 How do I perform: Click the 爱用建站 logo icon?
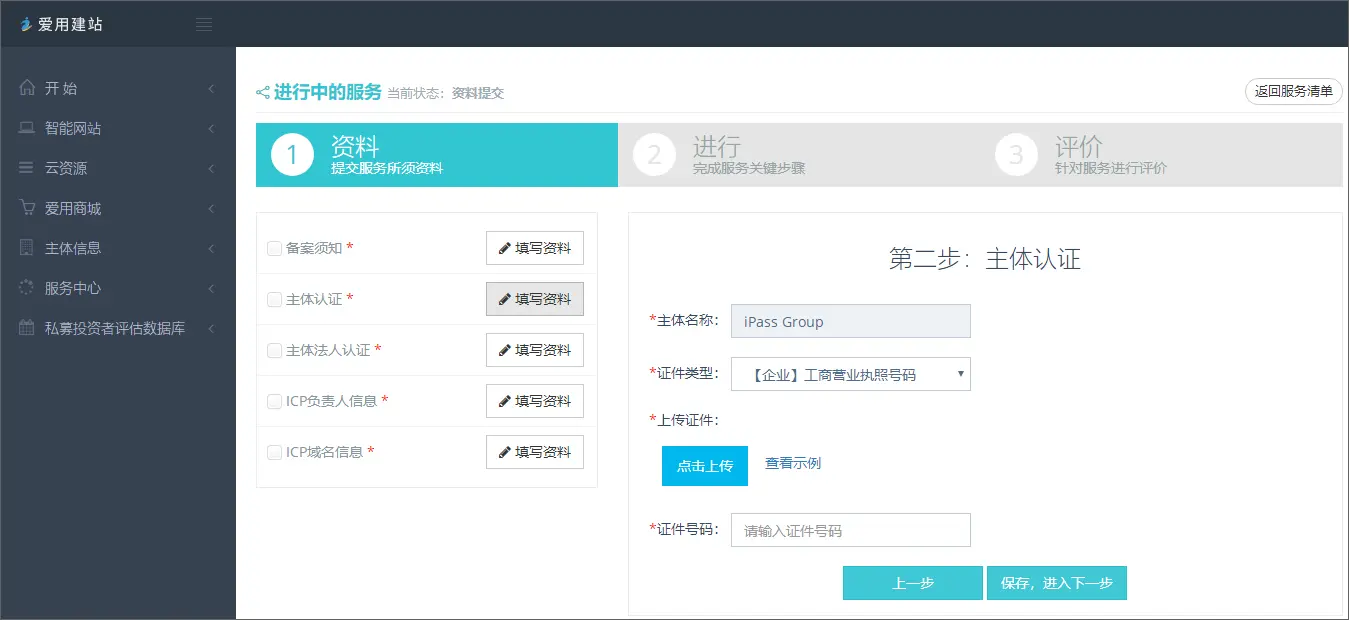(26, 24)
